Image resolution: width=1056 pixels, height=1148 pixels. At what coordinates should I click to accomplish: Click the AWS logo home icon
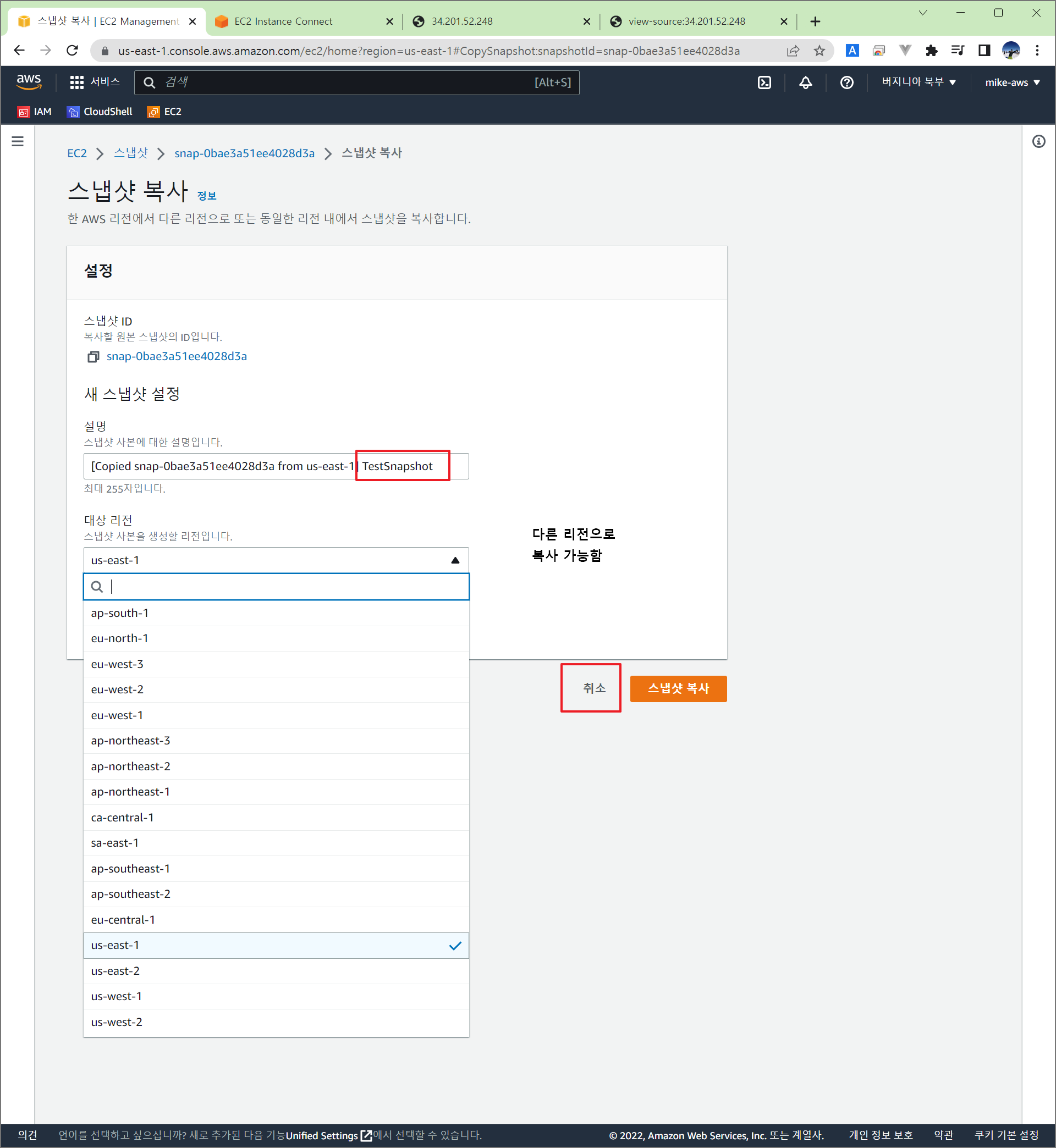point(29,82)
